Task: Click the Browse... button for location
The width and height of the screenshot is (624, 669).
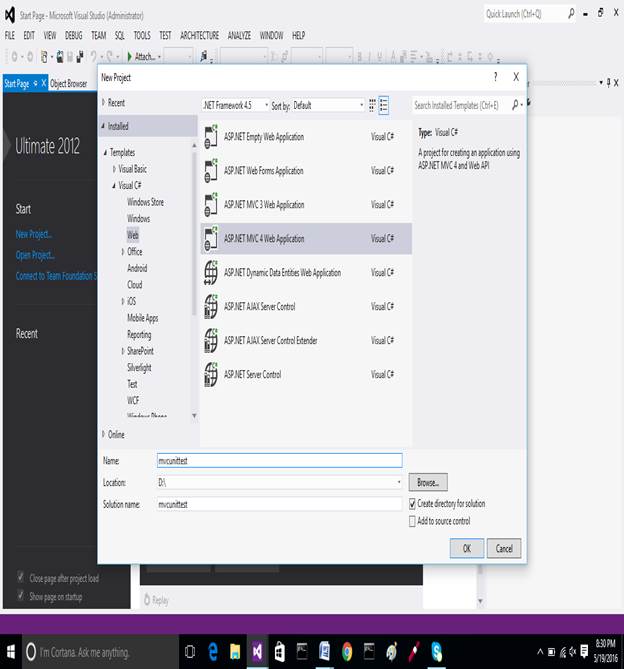Action: click(x=428, y=483)
